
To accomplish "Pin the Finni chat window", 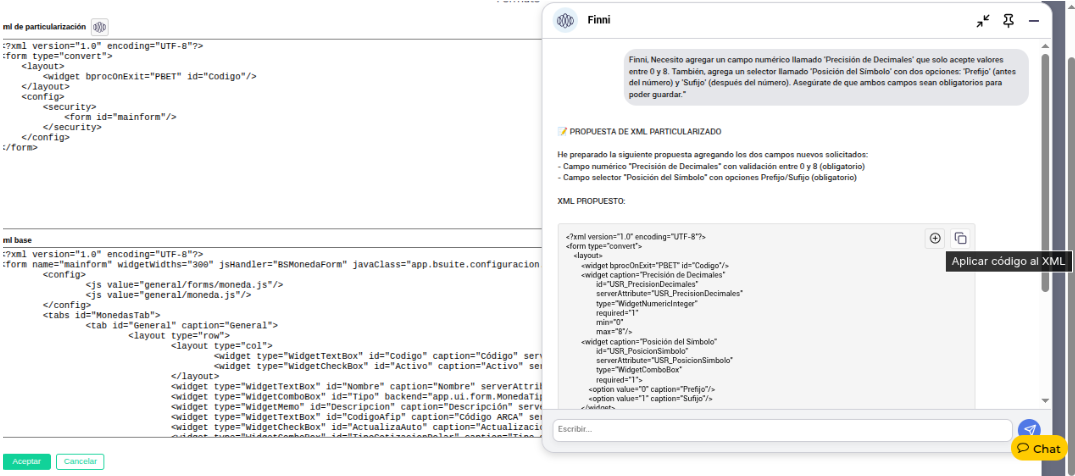I will pos(1008,21).
